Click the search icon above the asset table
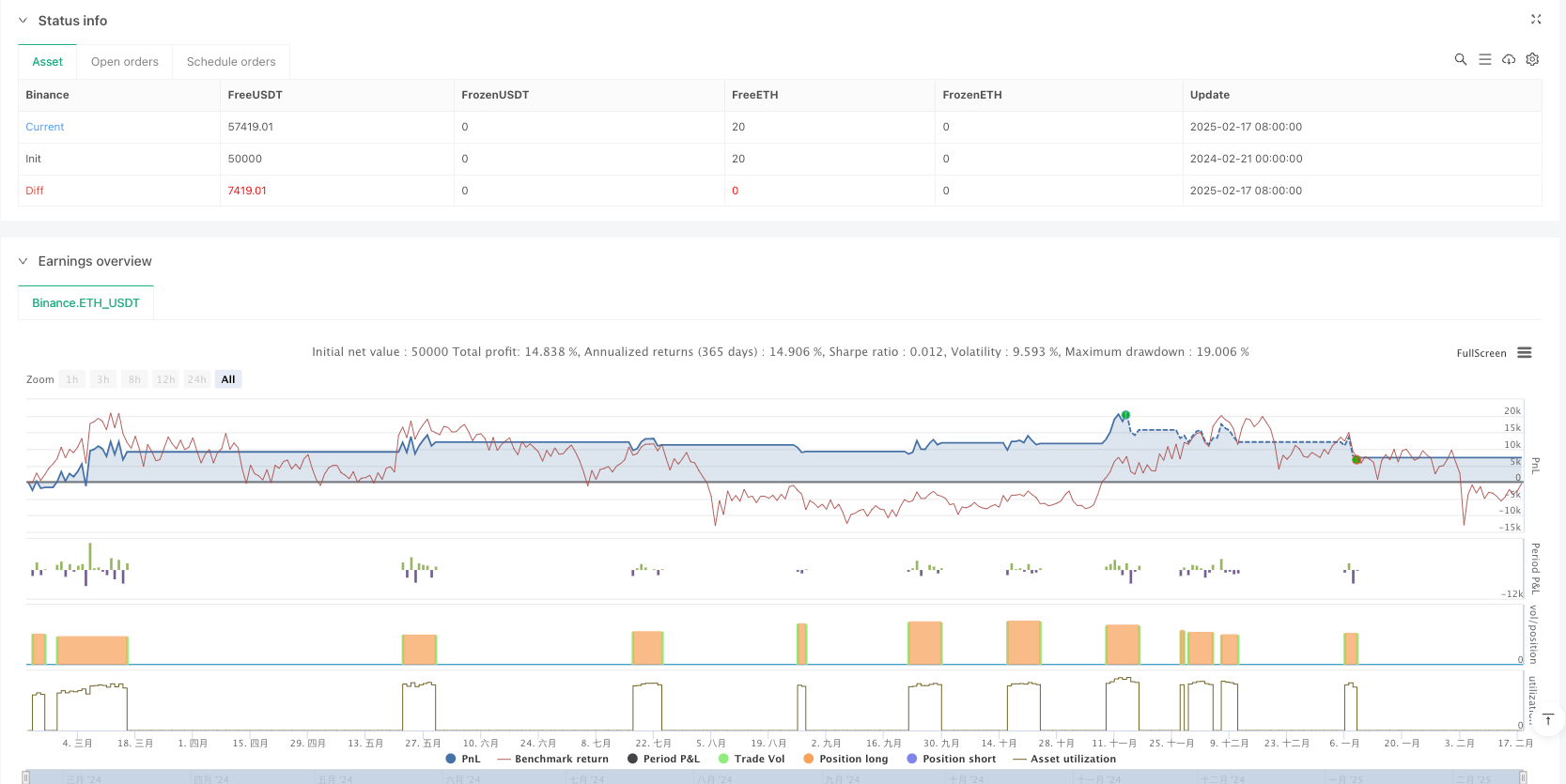This screenshot has height=784, width=1566. pos(1460,59)
